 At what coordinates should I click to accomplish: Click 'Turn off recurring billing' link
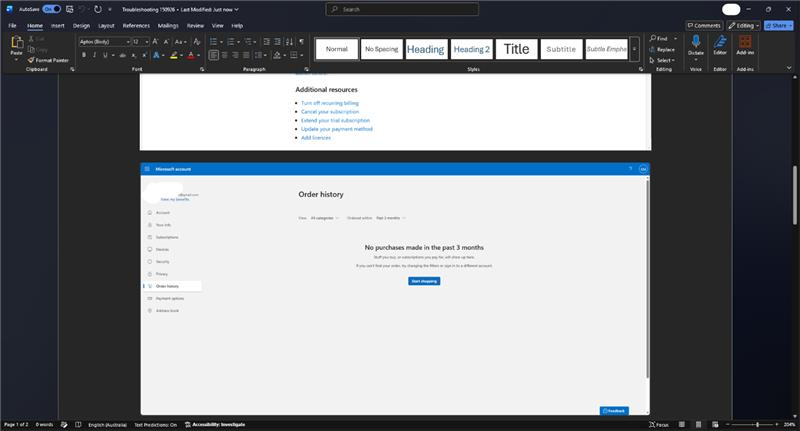tap(330, 103)
